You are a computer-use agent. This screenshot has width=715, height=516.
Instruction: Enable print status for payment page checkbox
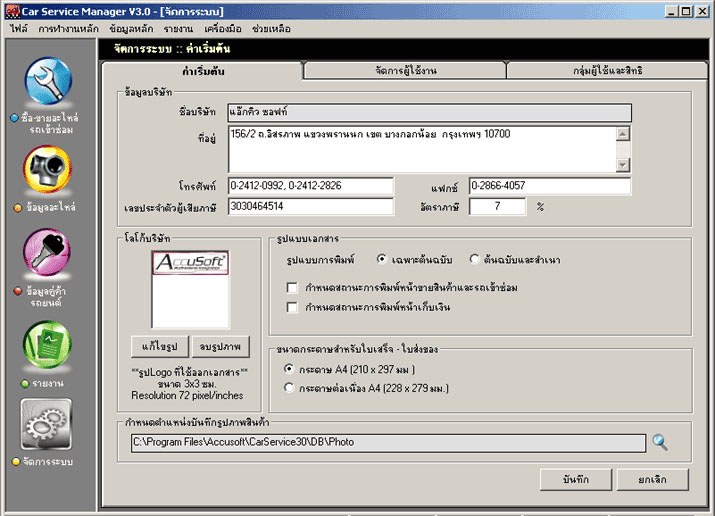pos(292,307)
